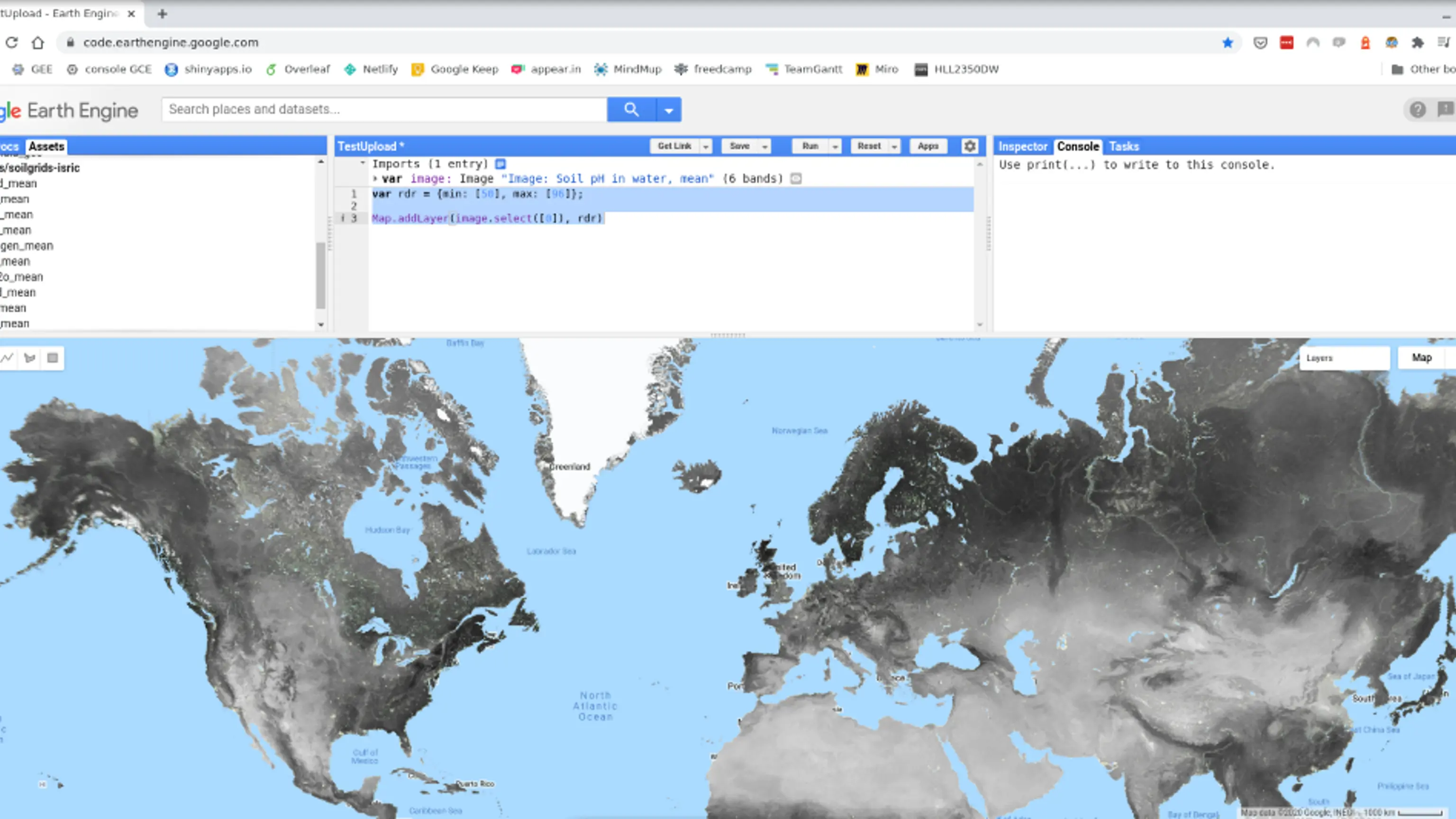Click the search magnifier button
The image size is (1456, 819).
click(x=631, y=109)
